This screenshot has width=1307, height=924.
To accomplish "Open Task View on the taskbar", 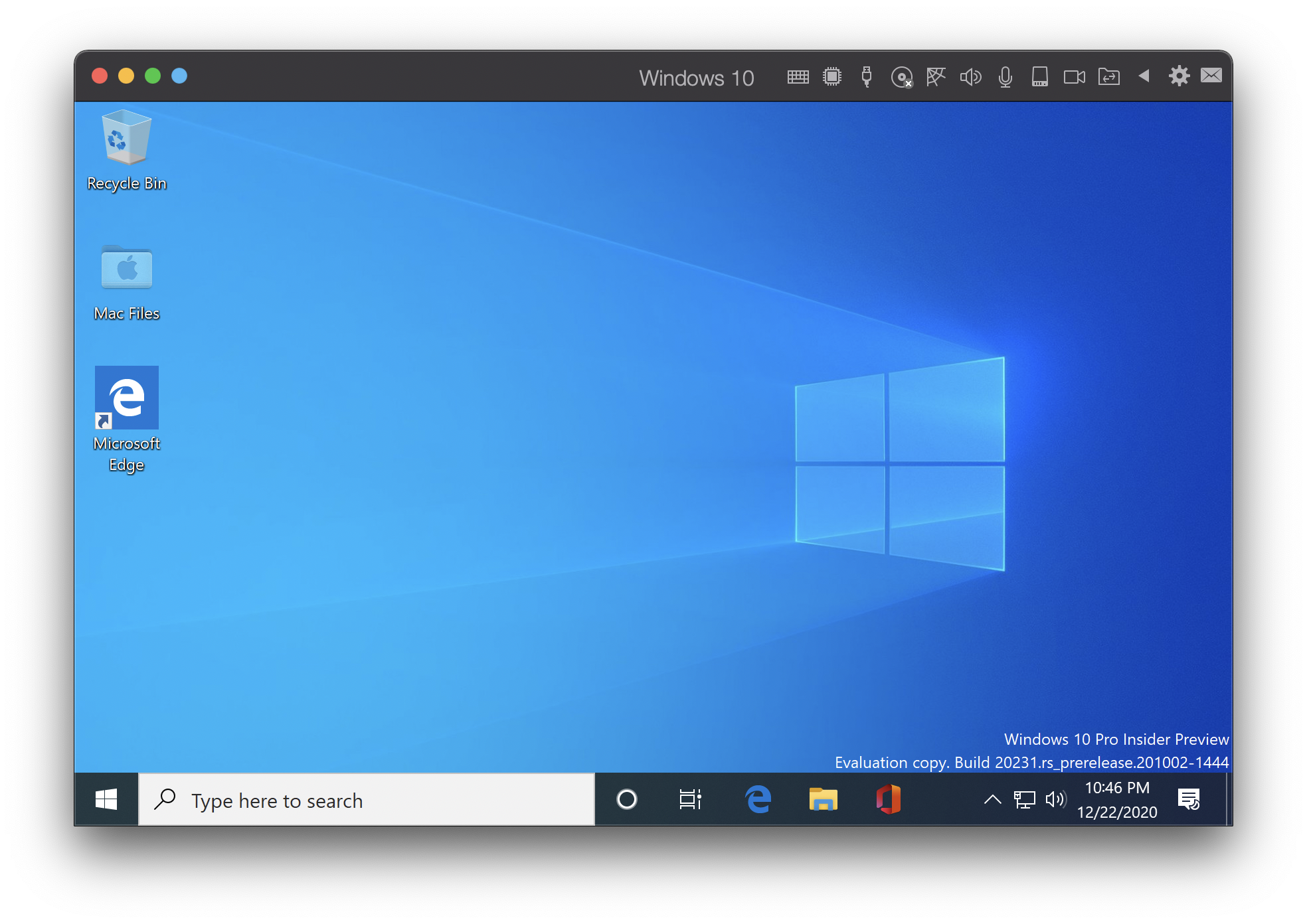I will 690,799.
